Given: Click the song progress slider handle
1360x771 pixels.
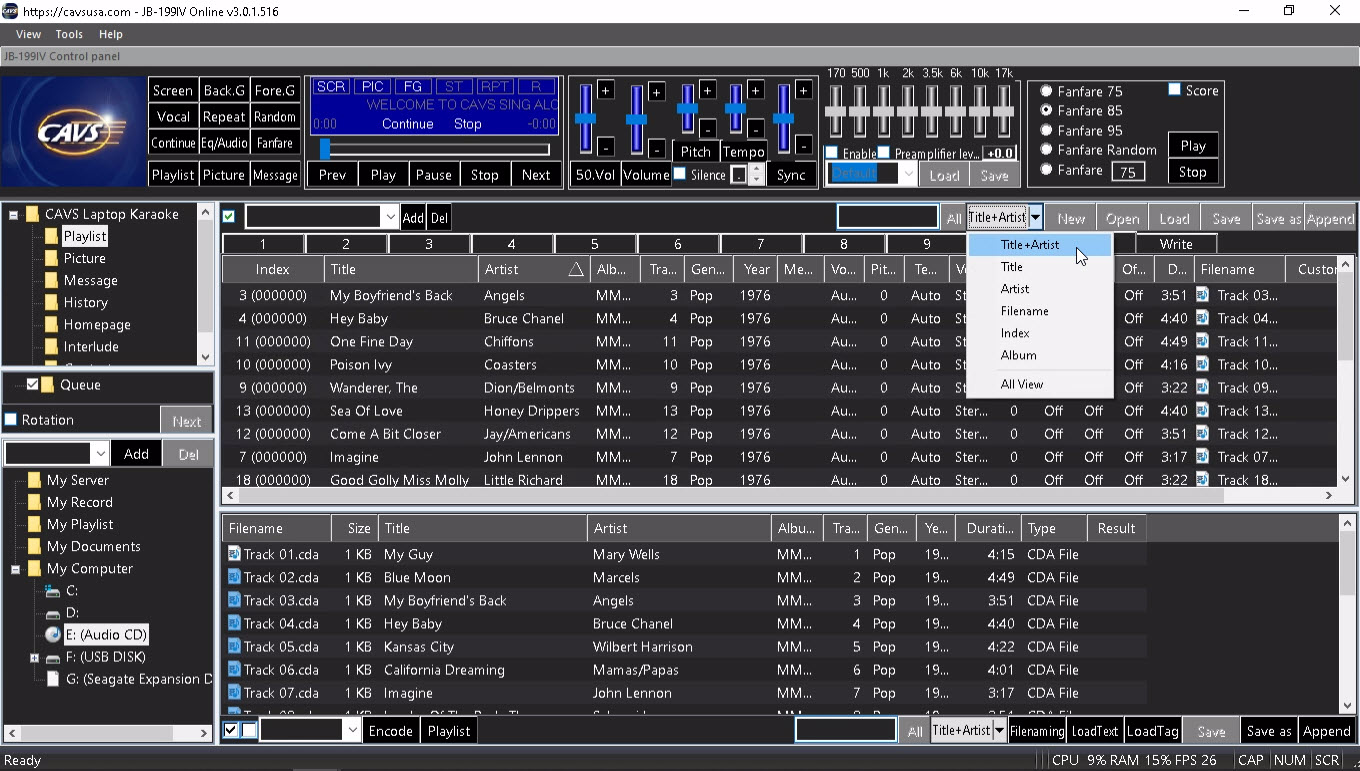Looking at the screenshot, I should (x=324, y=149).
